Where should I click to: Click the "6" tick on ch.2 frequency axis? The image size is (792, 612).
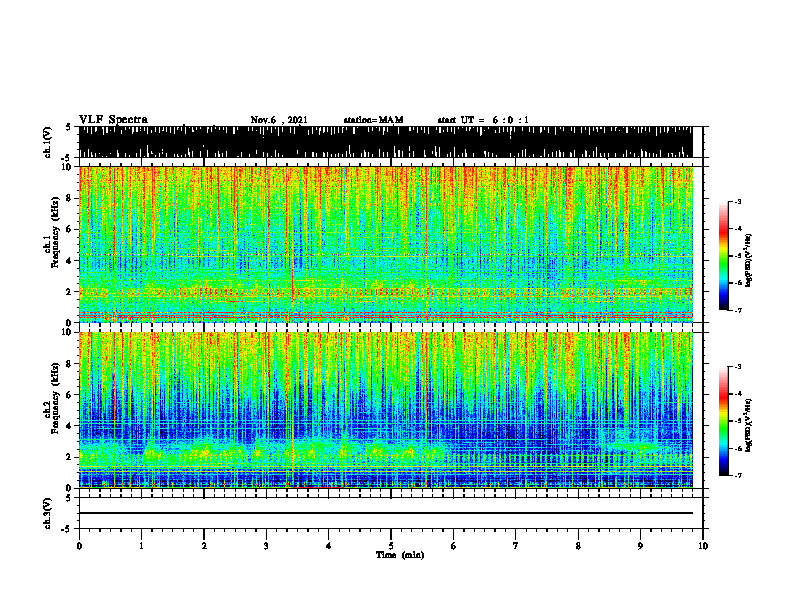(x=70, y=394)
